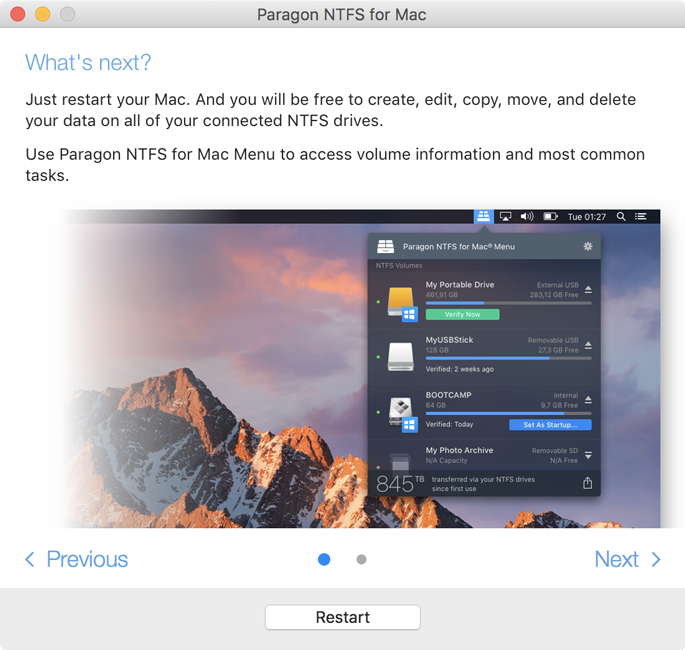Click the AirPlay display icon in menu bar
The image size is (685, 650).
pos(505,217)
